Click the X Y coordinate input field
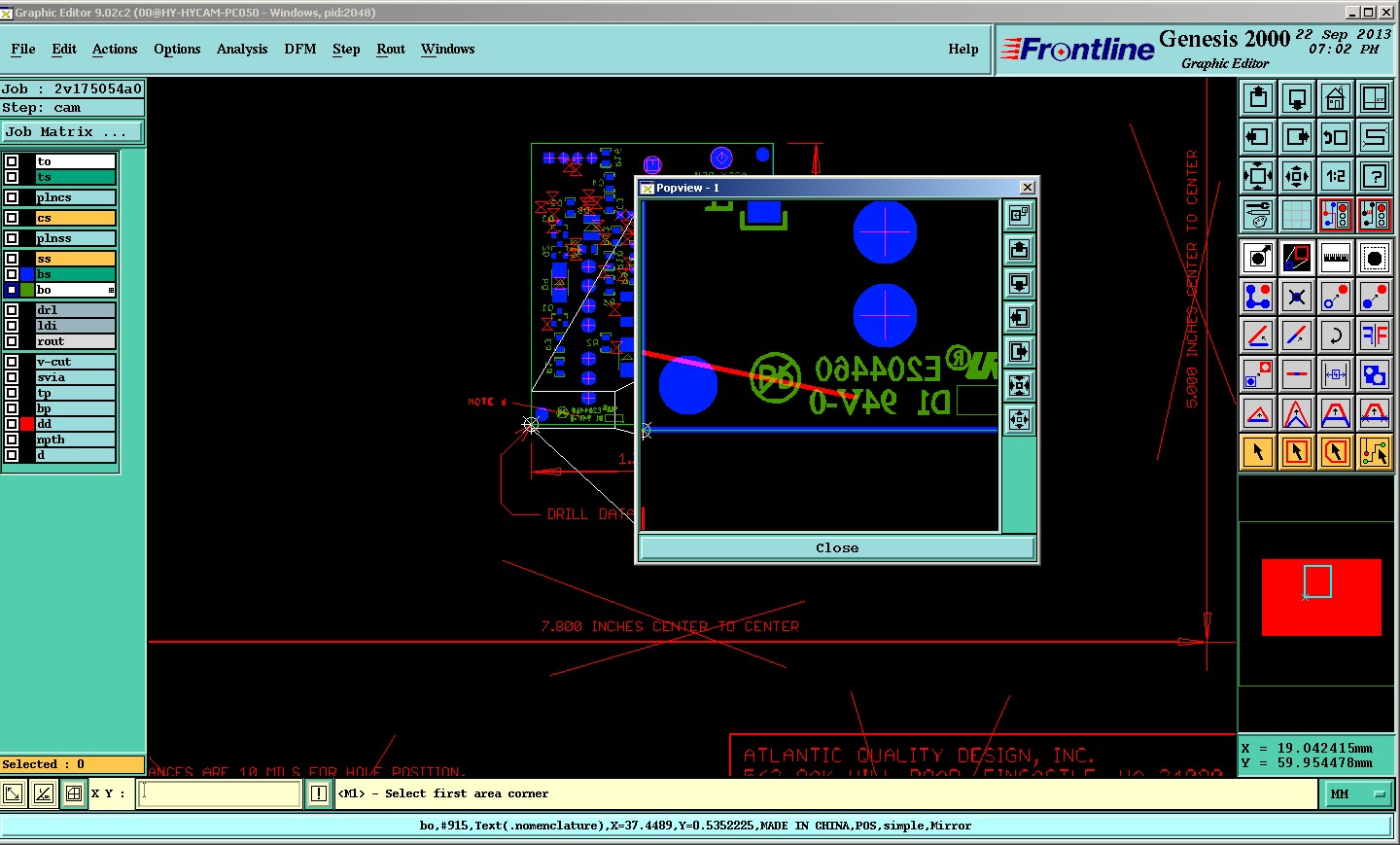The width and height of the screenshot is (1400, 845). pos(220,793)
